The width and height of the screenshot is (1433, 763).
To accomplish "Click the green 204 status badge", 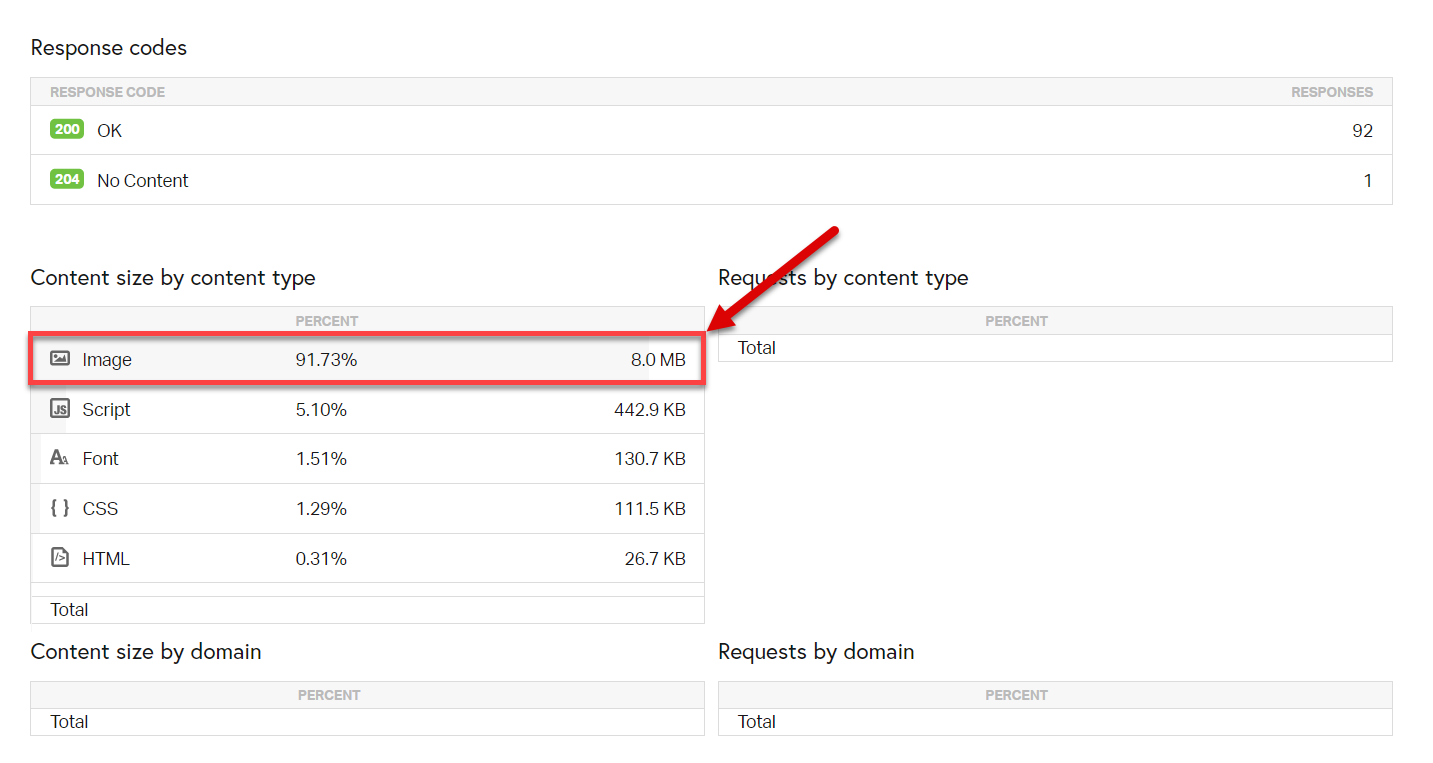I will pos(67,180).
